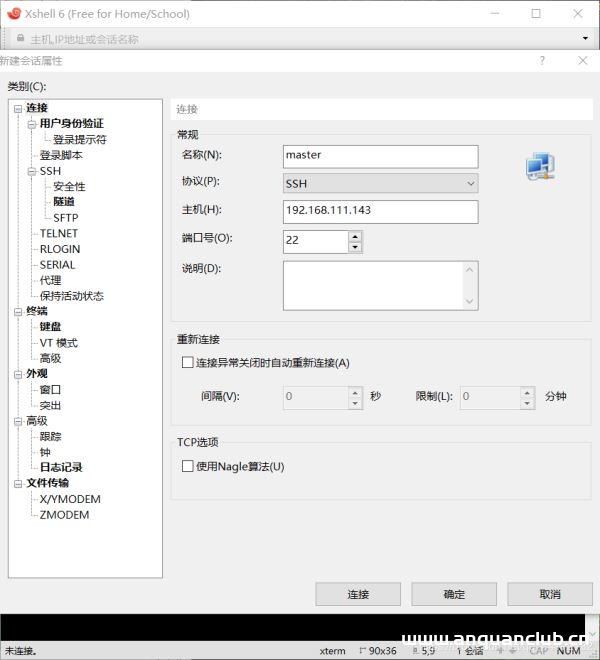Screen dimensions: 600x660
Task: Collapse the 终端 tree node
Action: (x=18, y=312)
